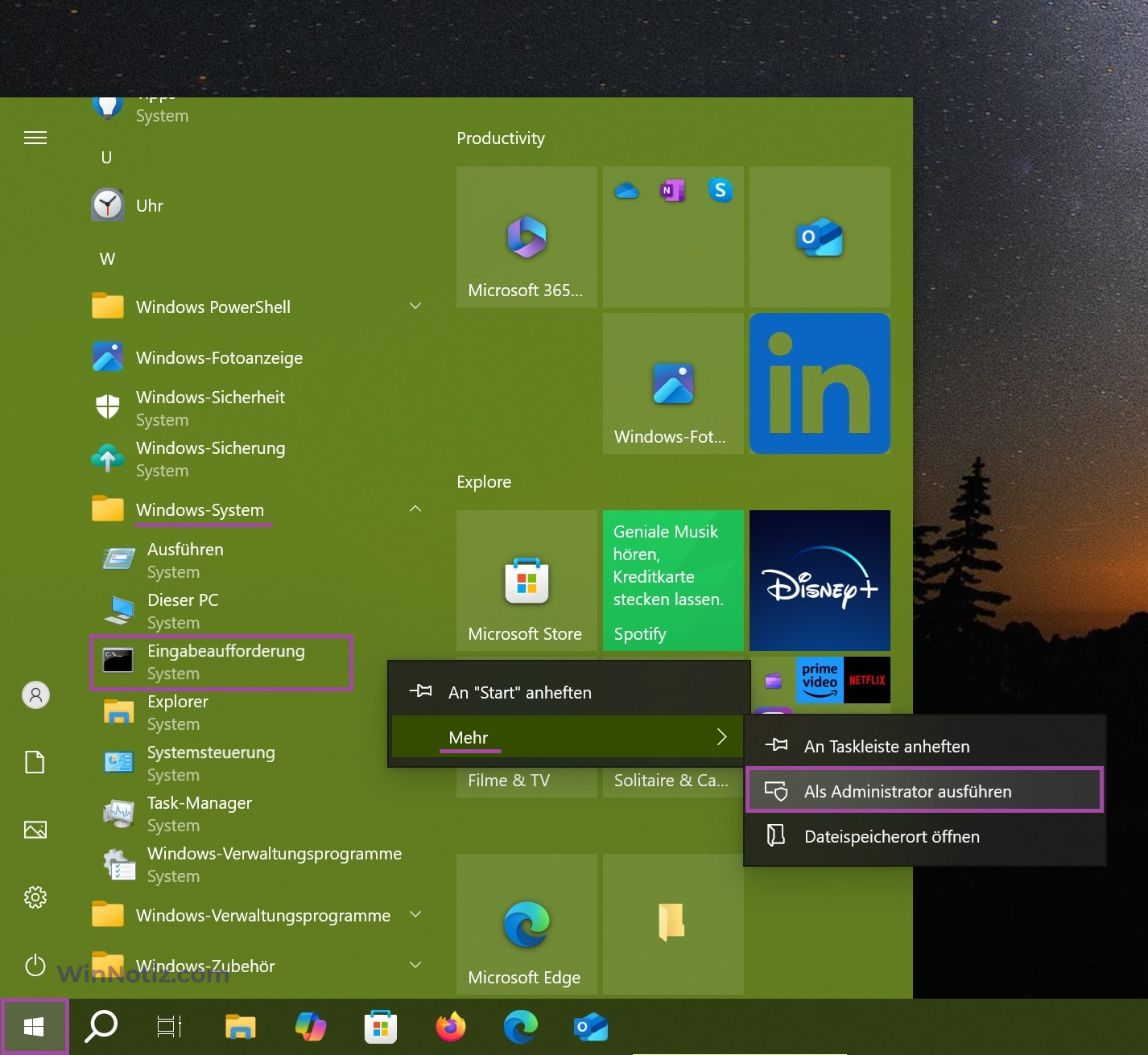Open Windows-Sicherung app
Viewport: 1148px width, 1055px height.
(x=258, y=460)
